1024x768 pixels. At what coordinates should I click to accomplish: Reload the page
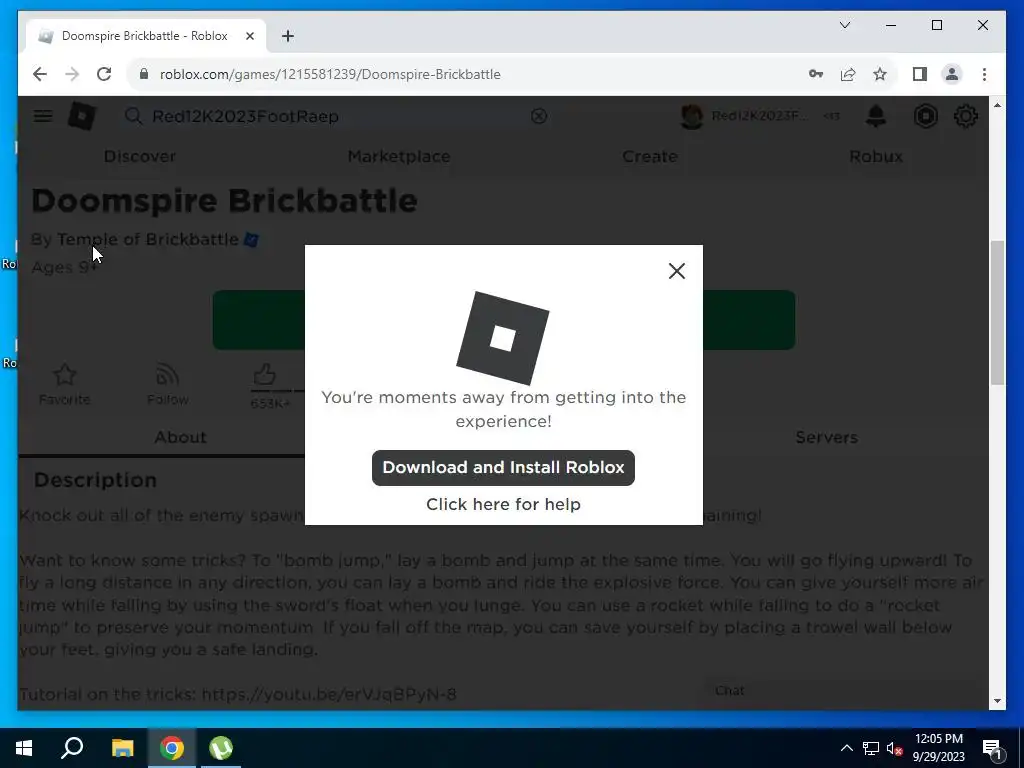(104, 74)
